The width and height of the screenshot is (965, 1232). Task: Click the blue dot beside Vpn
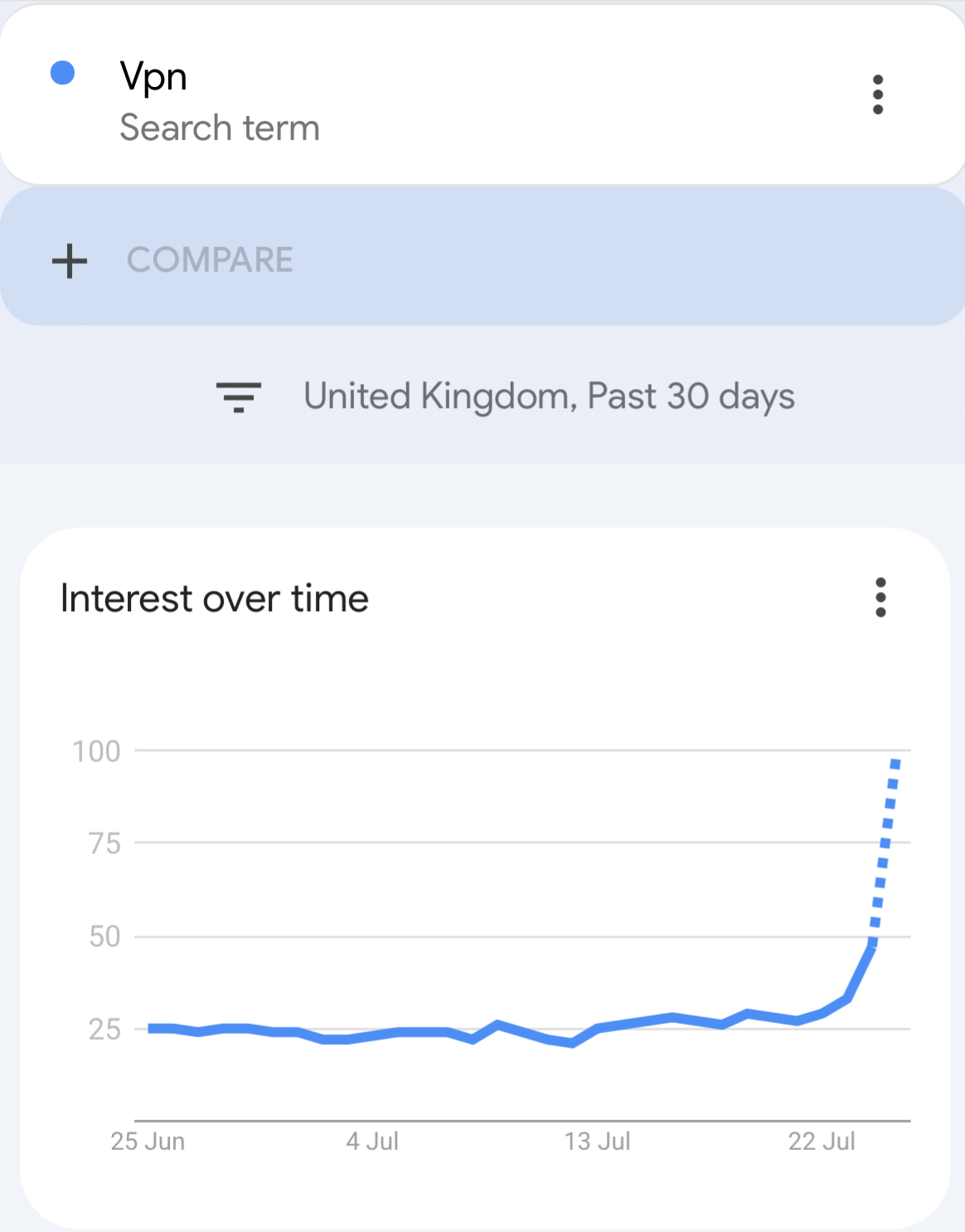(63, 73)
